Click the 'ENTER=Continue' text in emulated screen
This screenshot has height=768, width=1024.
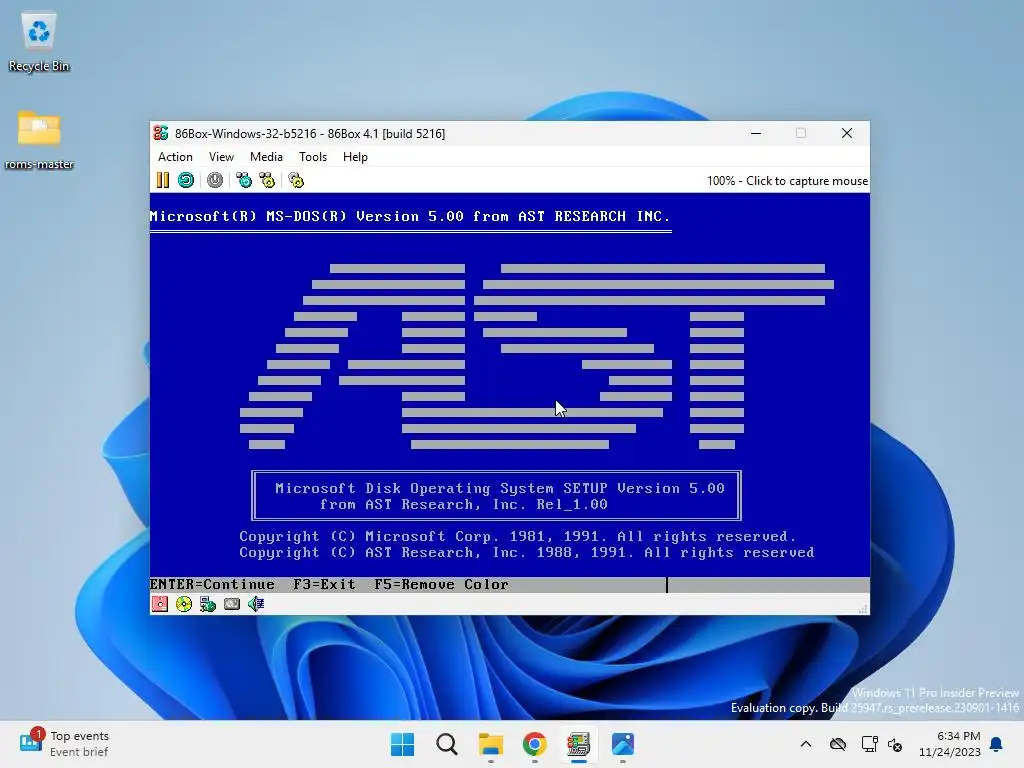[212, 584]
